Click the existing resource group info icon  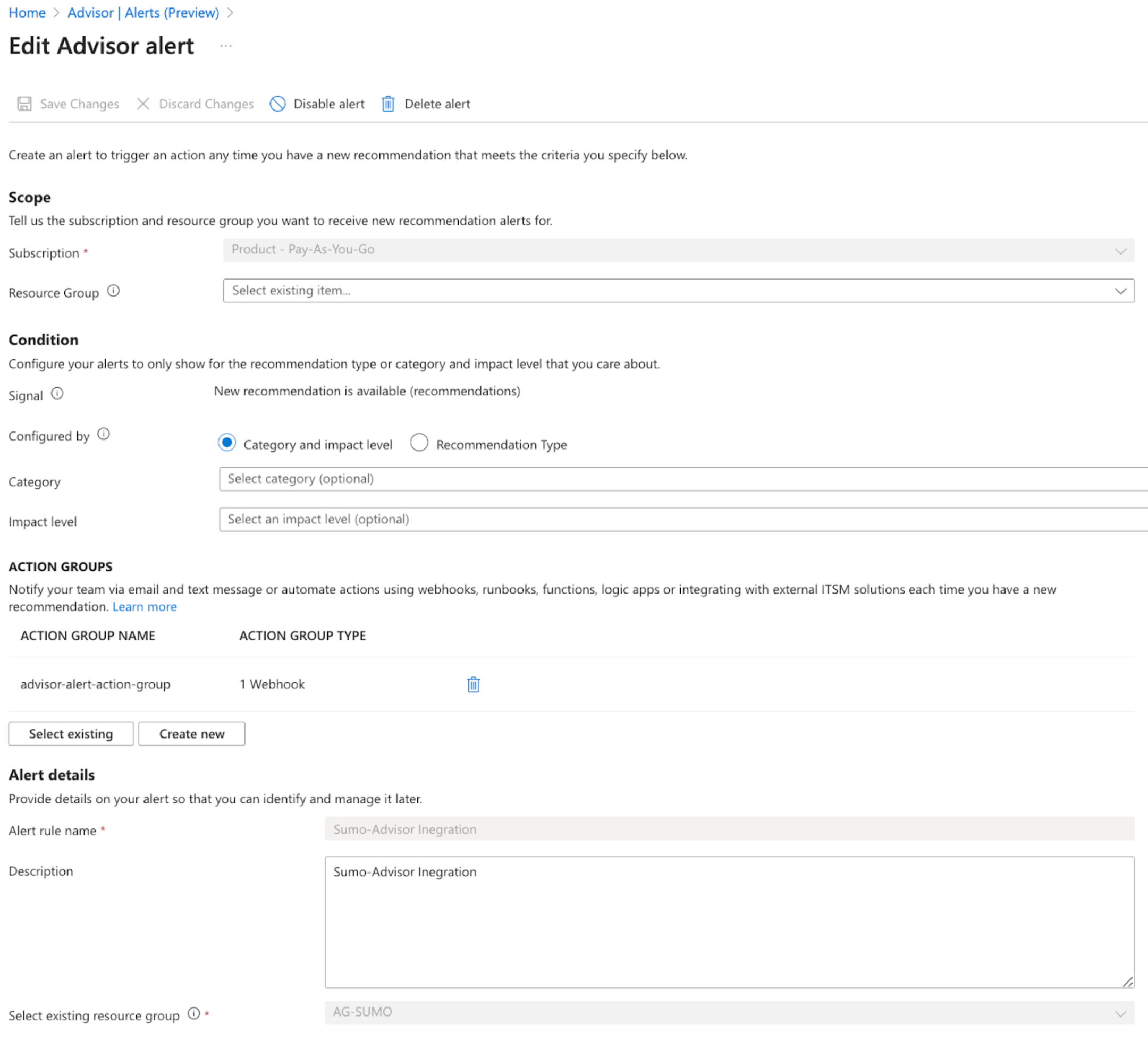(x=193, y=1013)
